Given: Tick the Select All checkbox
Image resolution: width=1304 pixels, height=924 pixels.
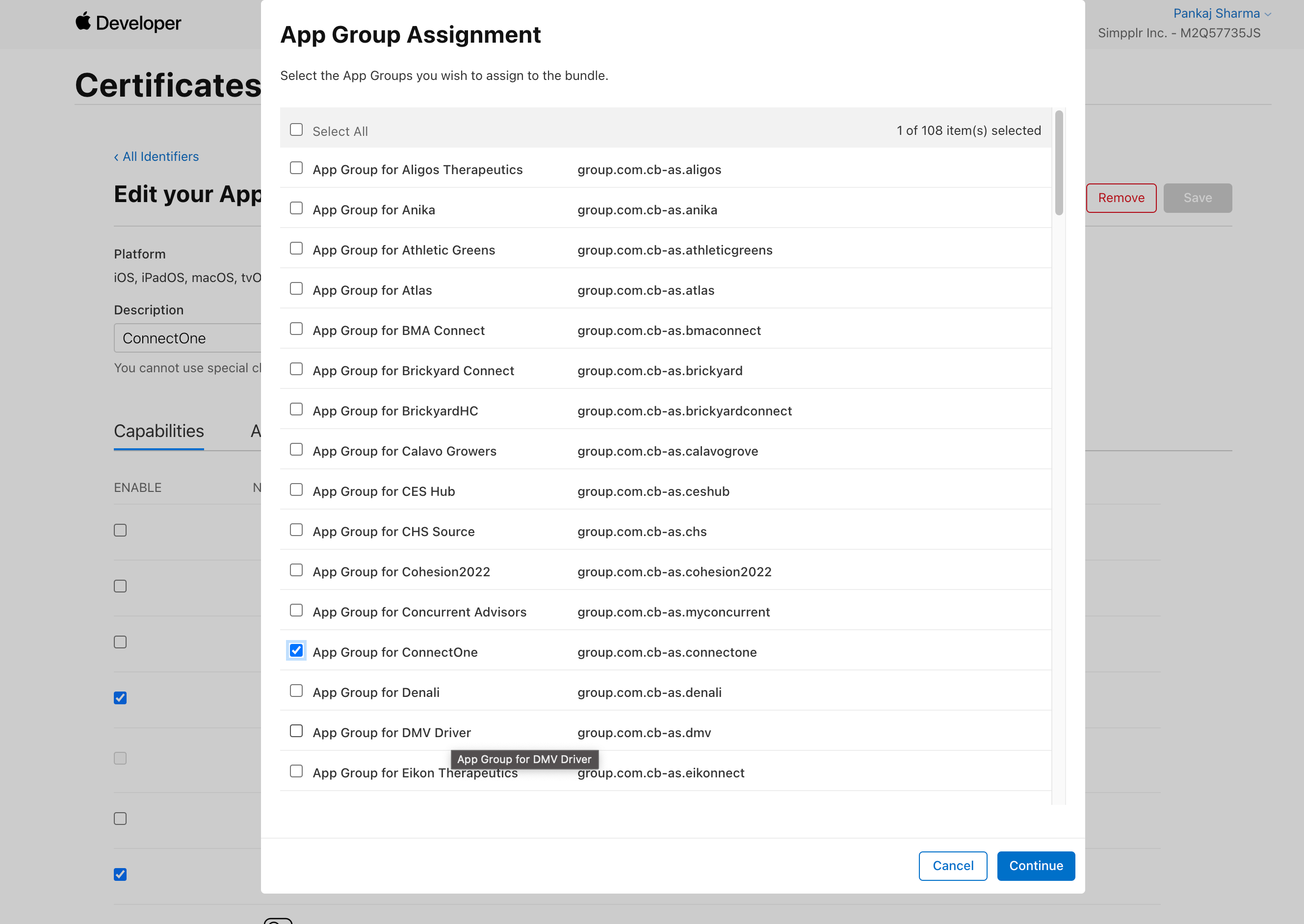Looking at the screenshot, I should 296,130.
